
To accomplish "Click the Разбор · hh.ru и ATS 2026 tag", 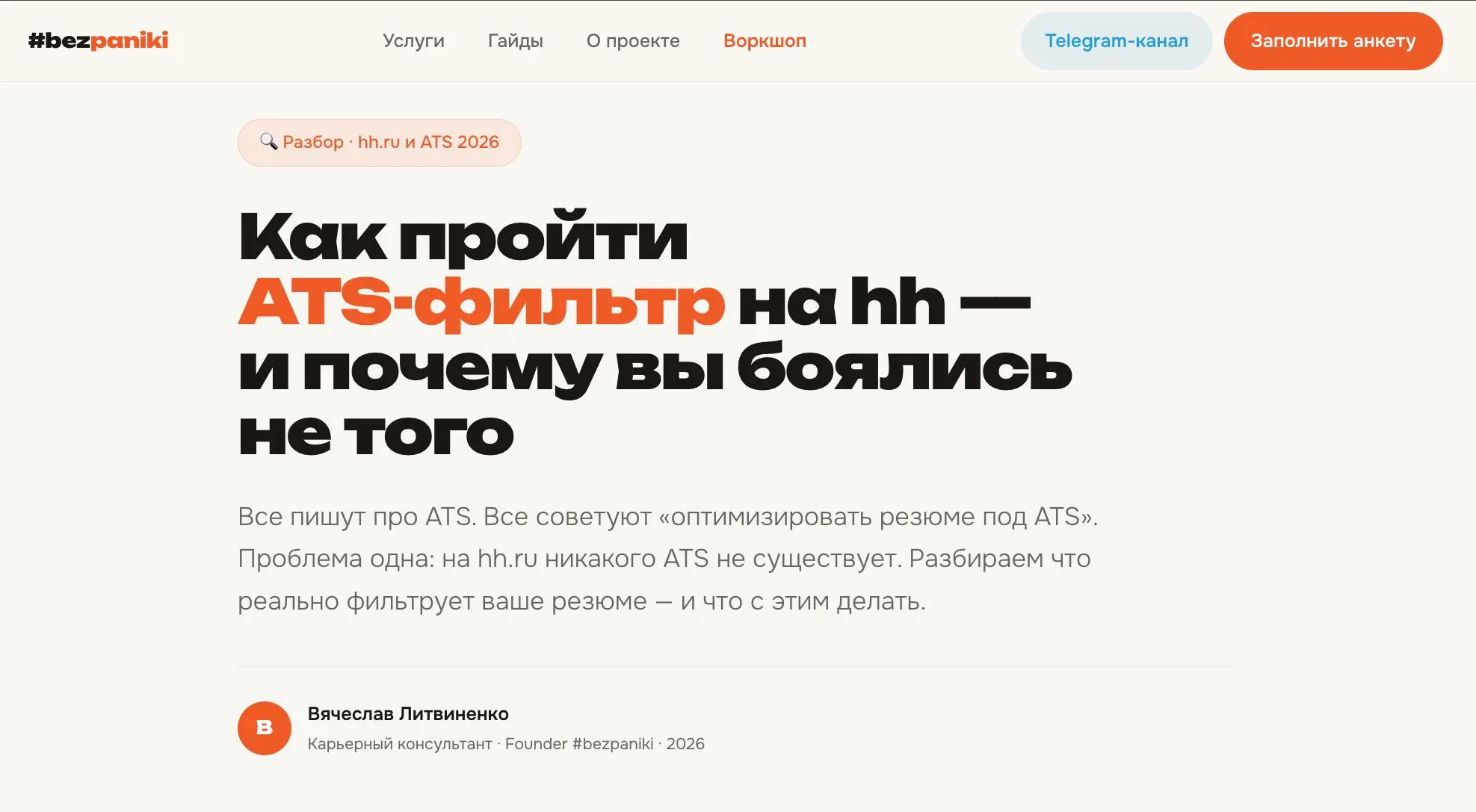I will 380,142.
